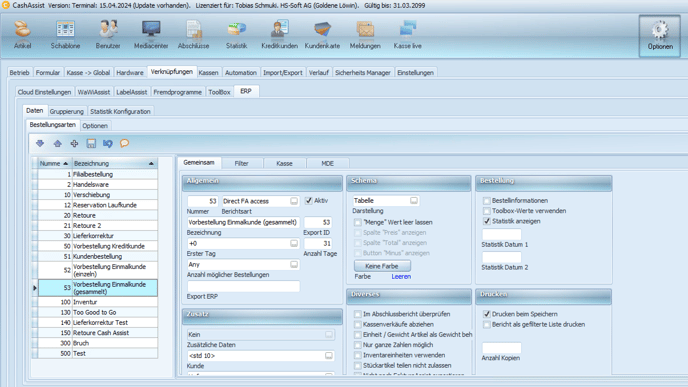Open the Benutzer module
The image size is (688, 387).
108,34
